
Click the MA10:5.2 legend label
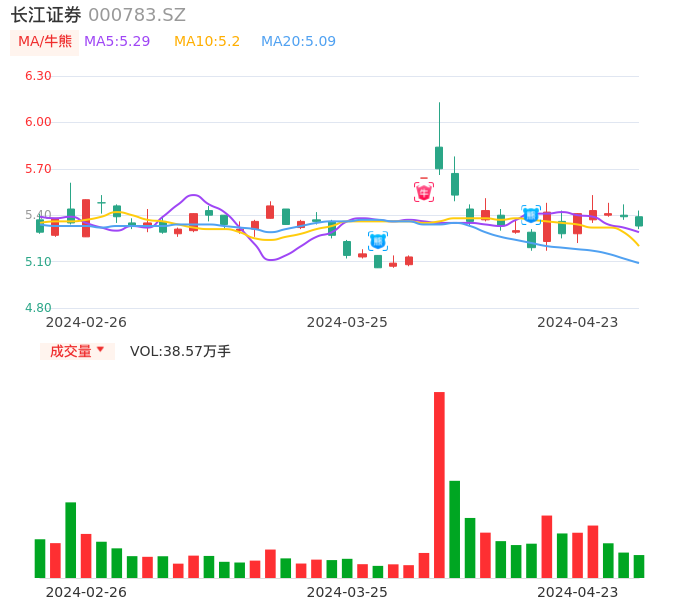pos(207,42)
